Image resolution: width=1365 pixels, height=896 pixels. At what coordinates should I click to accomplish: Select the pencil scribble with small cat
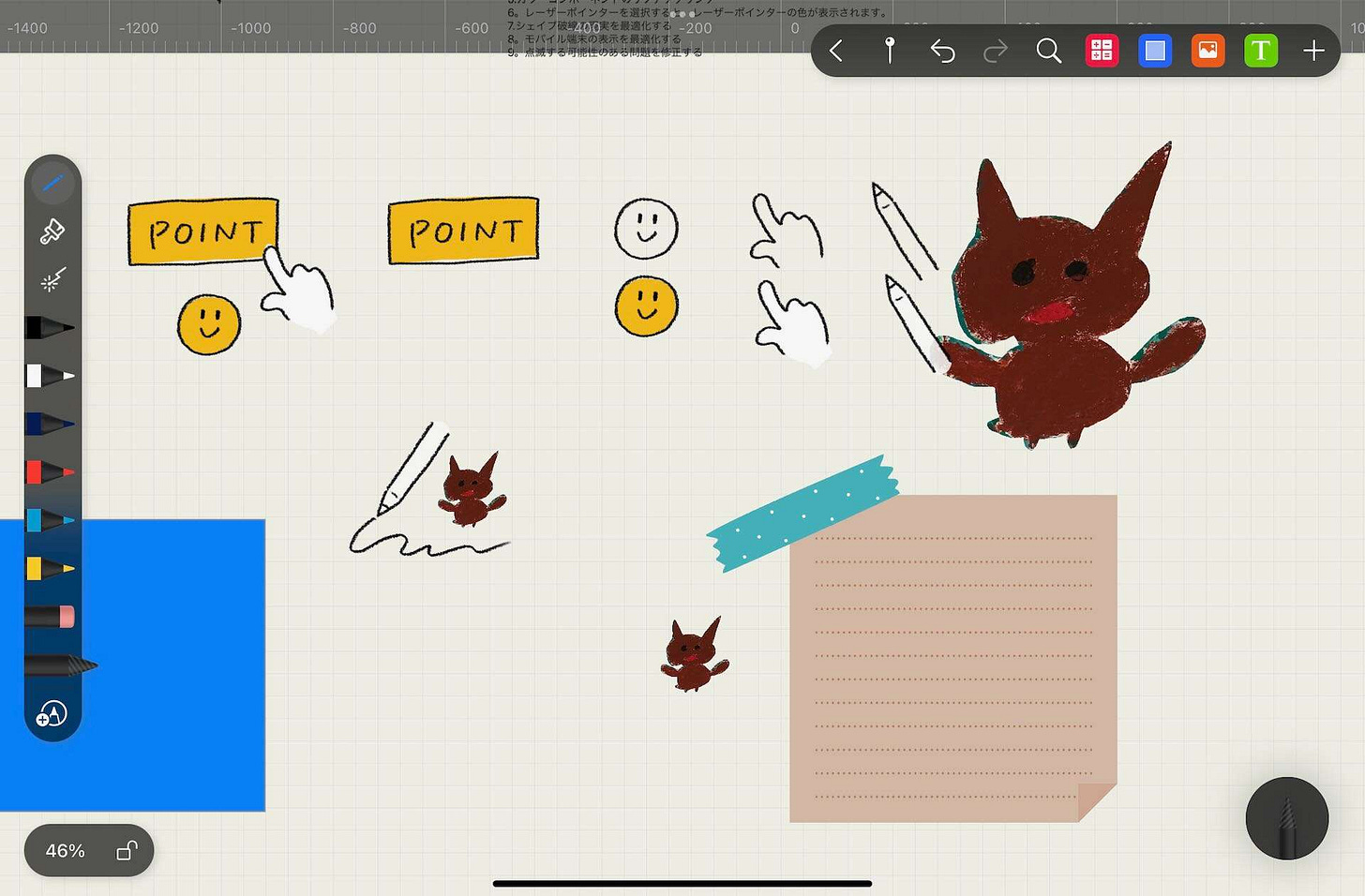pyautogui.click(x=429, y=488)
